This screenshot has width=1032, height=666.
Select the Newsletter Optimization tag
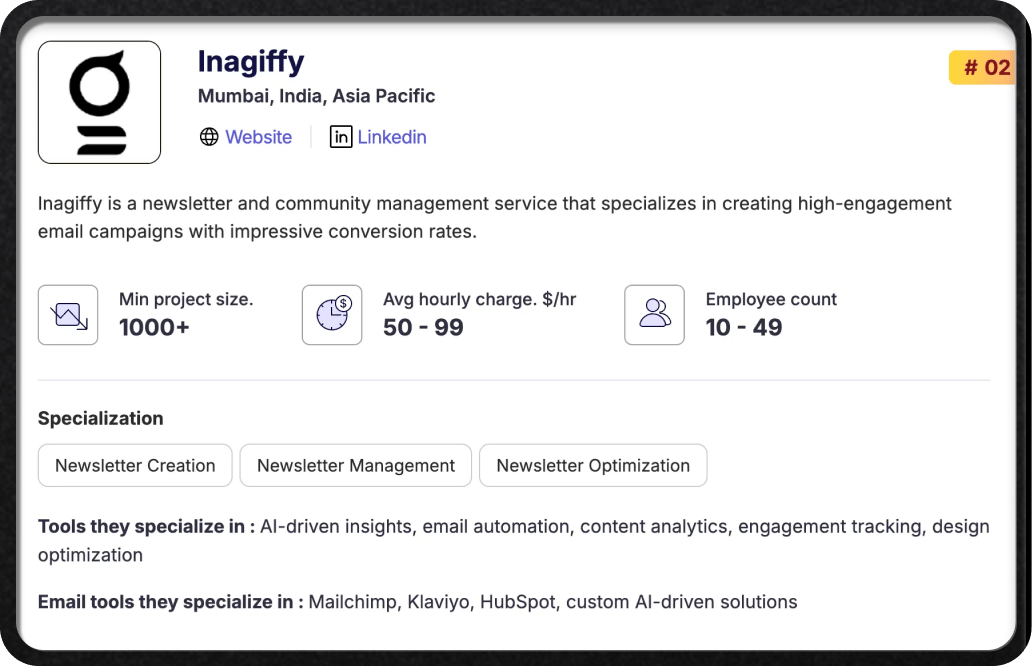pyautogui.click(x=593, y=466)
